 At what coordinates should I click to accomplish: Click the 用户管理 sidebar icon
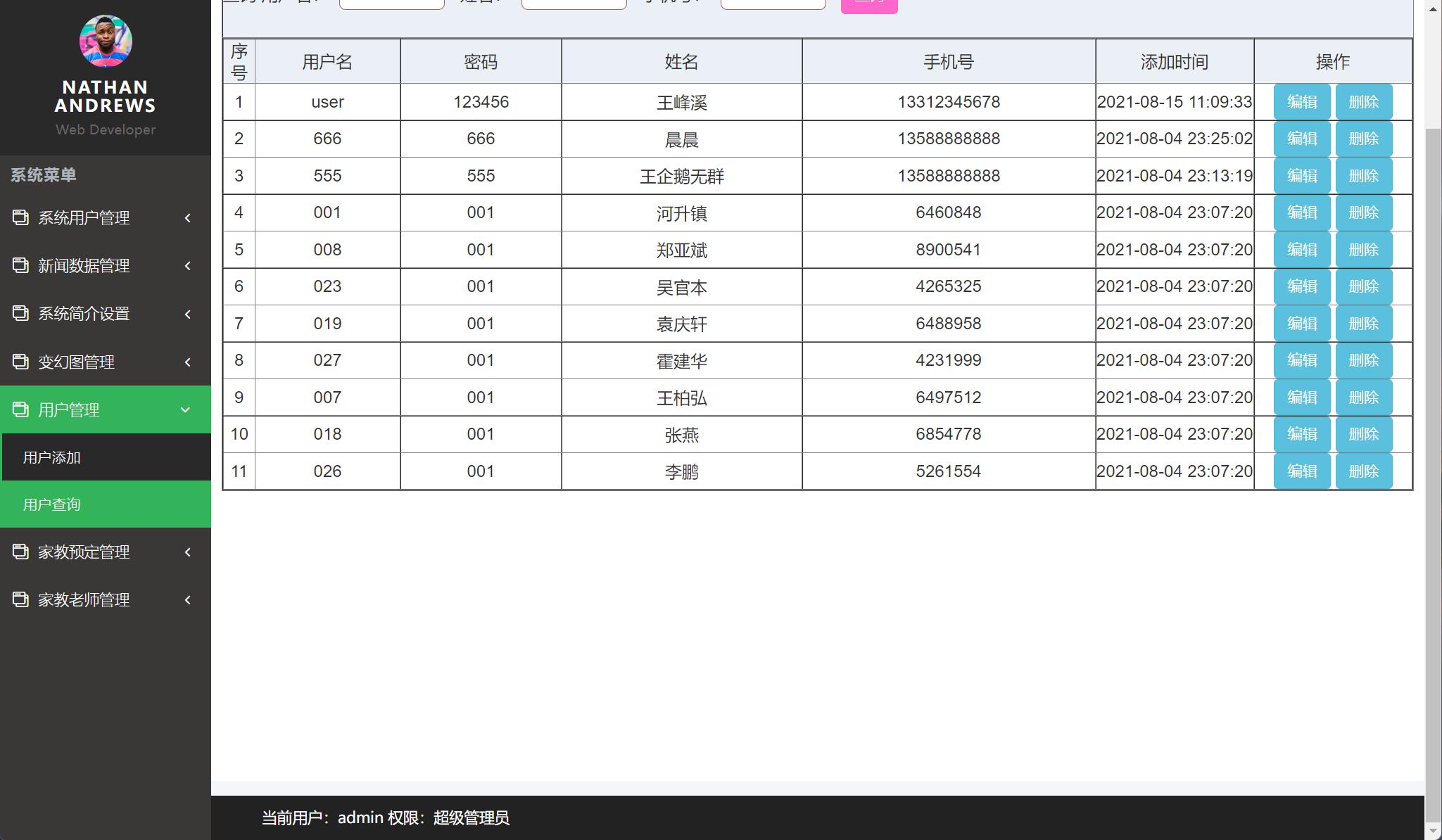20,409
